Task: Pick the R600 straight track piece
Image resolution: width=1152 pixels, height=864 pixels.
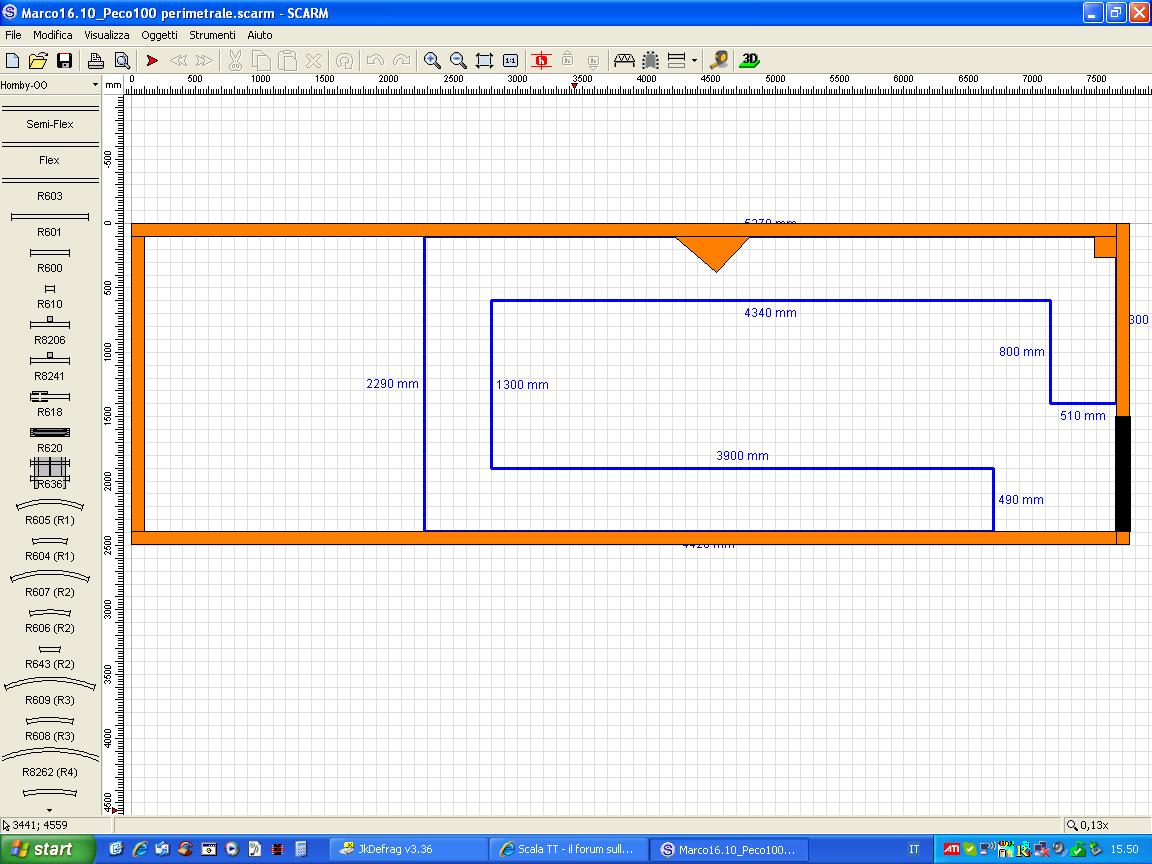Action: (50, 261)
